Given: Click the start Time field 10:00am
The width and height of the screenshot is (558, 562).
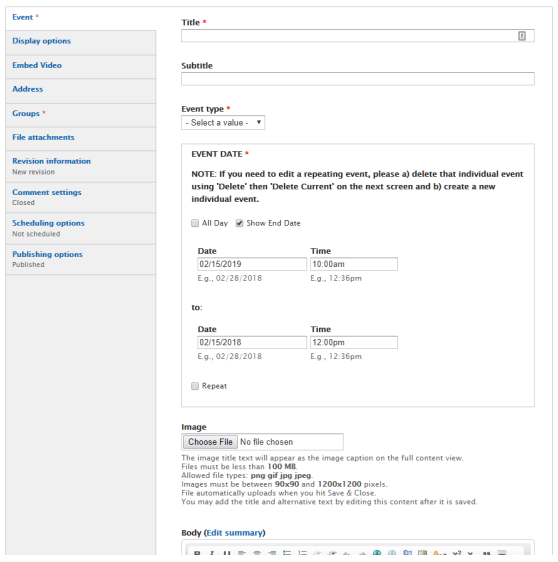Looking at the screenshot, I should (354, 264).
